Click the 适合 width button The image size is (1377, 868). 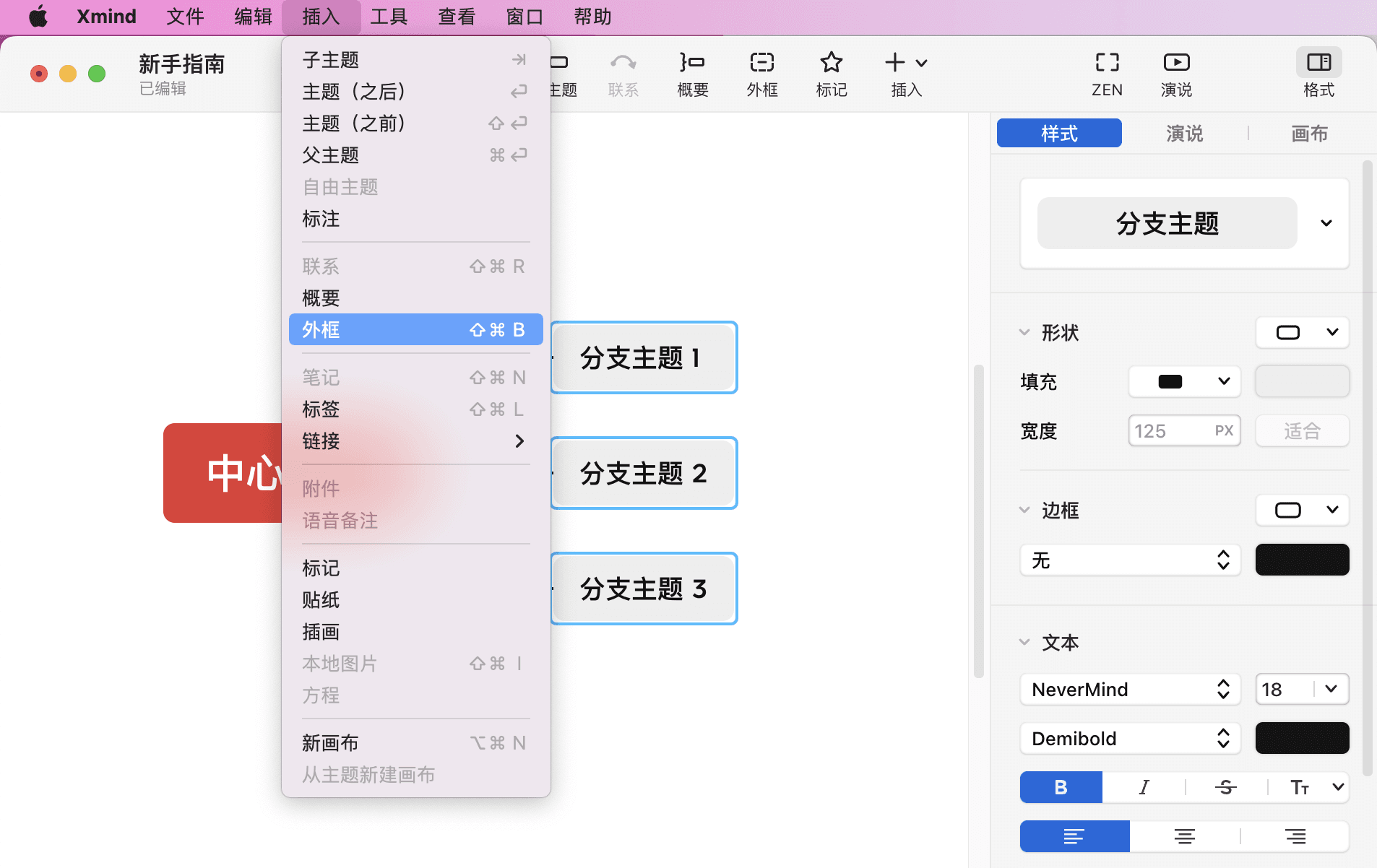[1301, 430]
